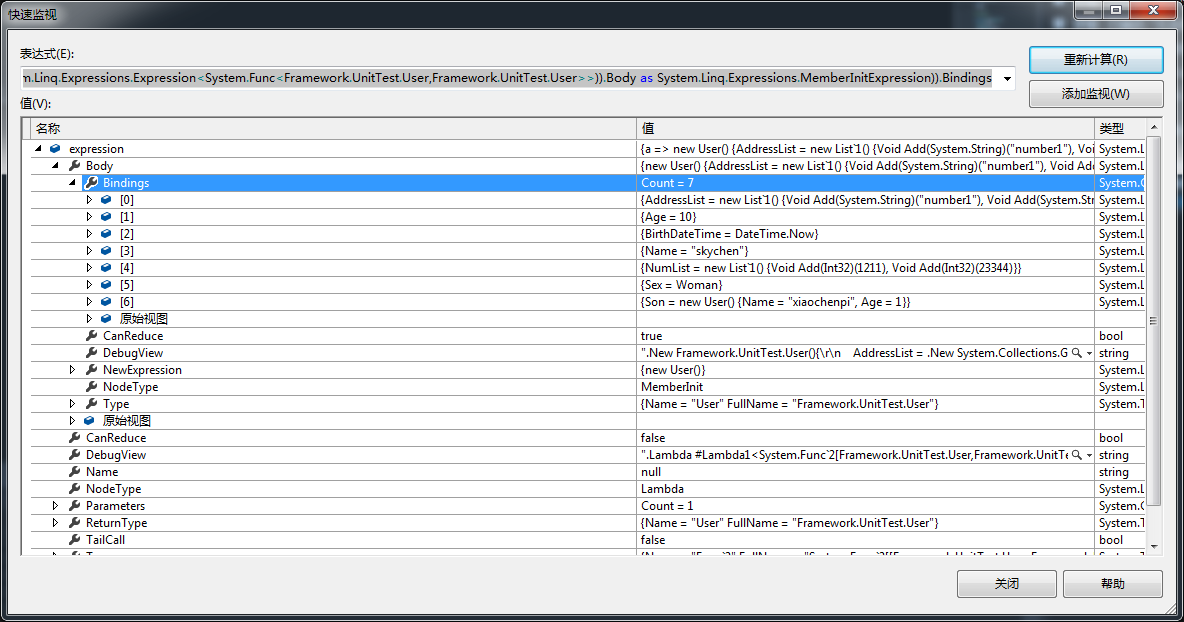This screenshot has height=622, width=1184.
Task: Click the 关闭 button
Action: (1006, 584)
